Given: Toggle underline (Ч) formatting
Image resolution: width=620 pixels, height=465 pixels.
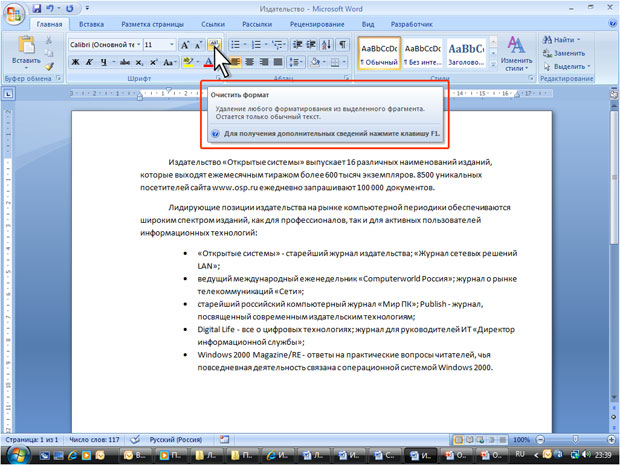Looking at the screenshot, I should click(104, 62).
